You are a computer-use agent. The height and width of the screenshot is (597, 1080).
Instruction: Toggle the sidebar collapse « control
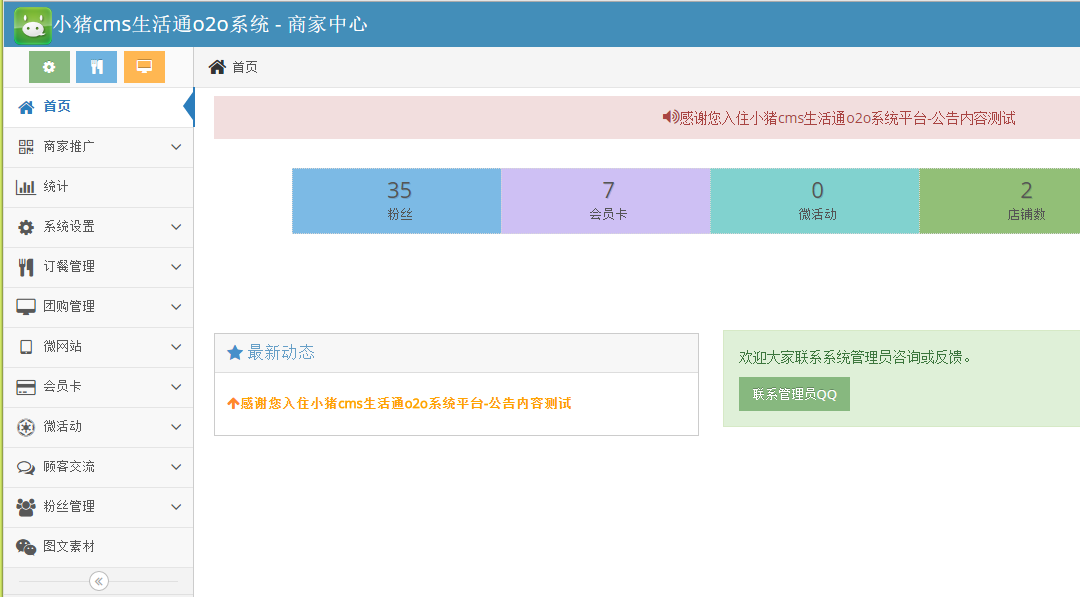pyautogui.click(x=98, y=580)
